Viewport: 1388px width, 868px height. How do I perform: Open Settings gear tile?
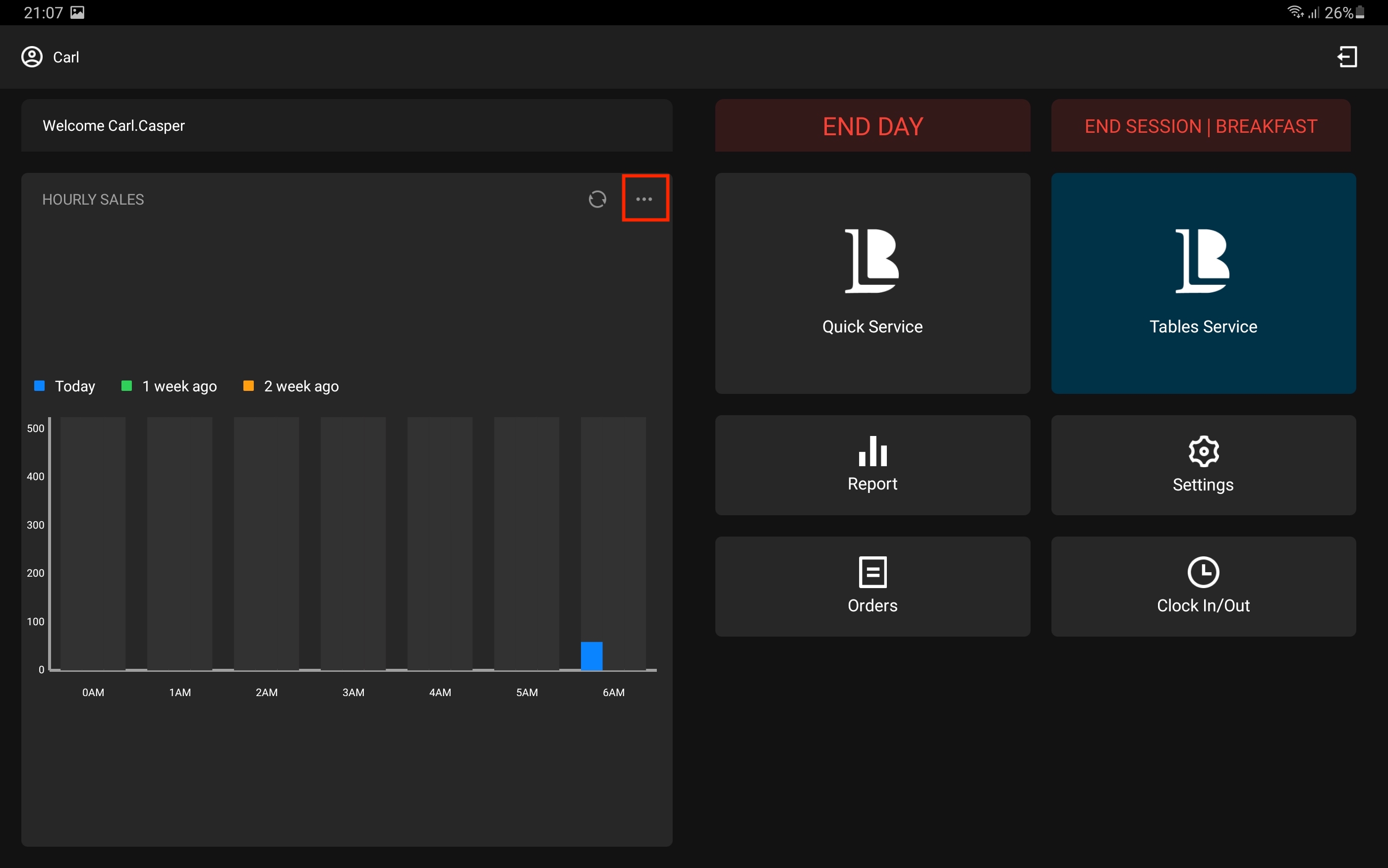click(1203, 464)
